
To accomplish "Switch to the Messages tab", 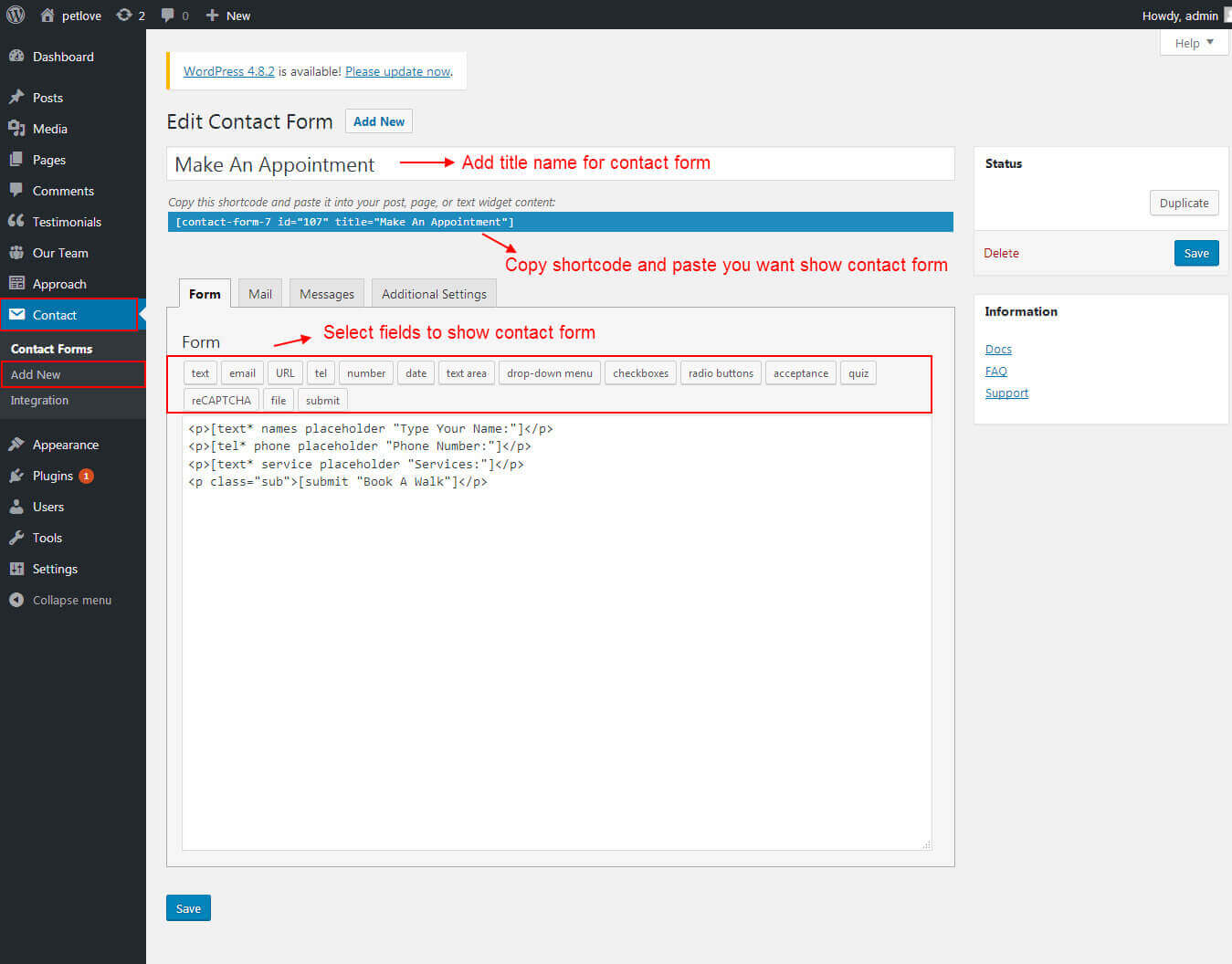I will [x=327, y=294].
